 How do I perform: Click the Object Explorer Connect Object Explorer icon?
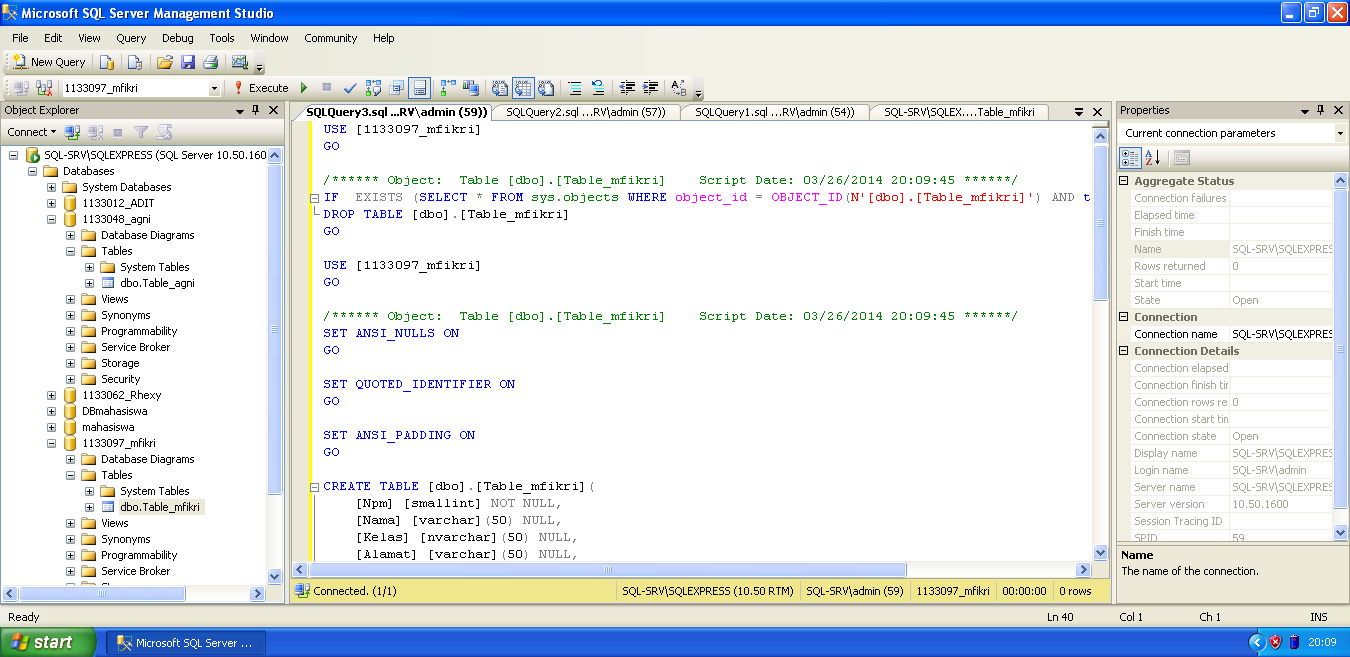[72, 132]
